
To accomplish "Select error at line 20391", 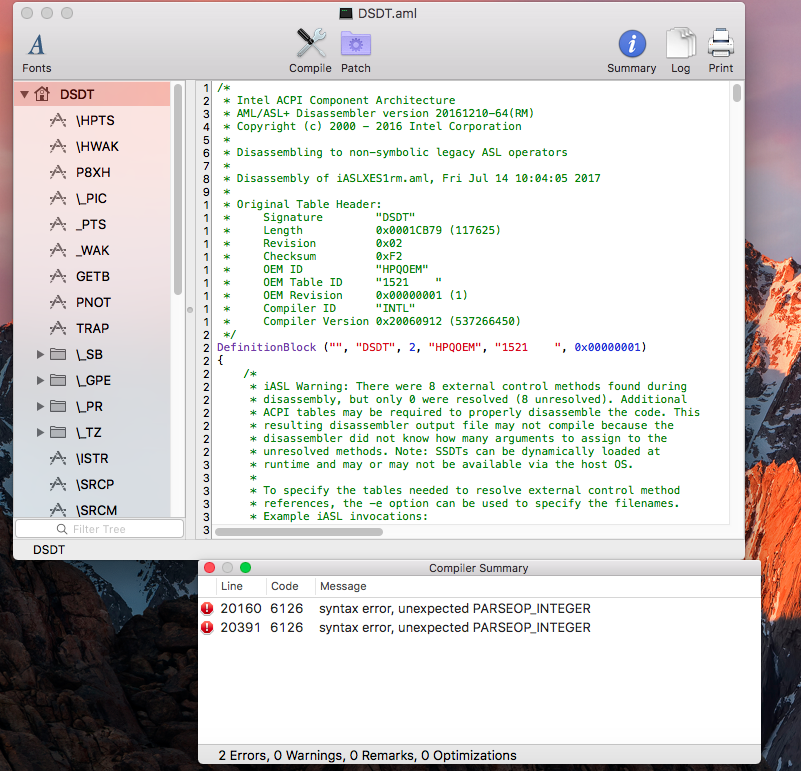I will click(400, 628).
